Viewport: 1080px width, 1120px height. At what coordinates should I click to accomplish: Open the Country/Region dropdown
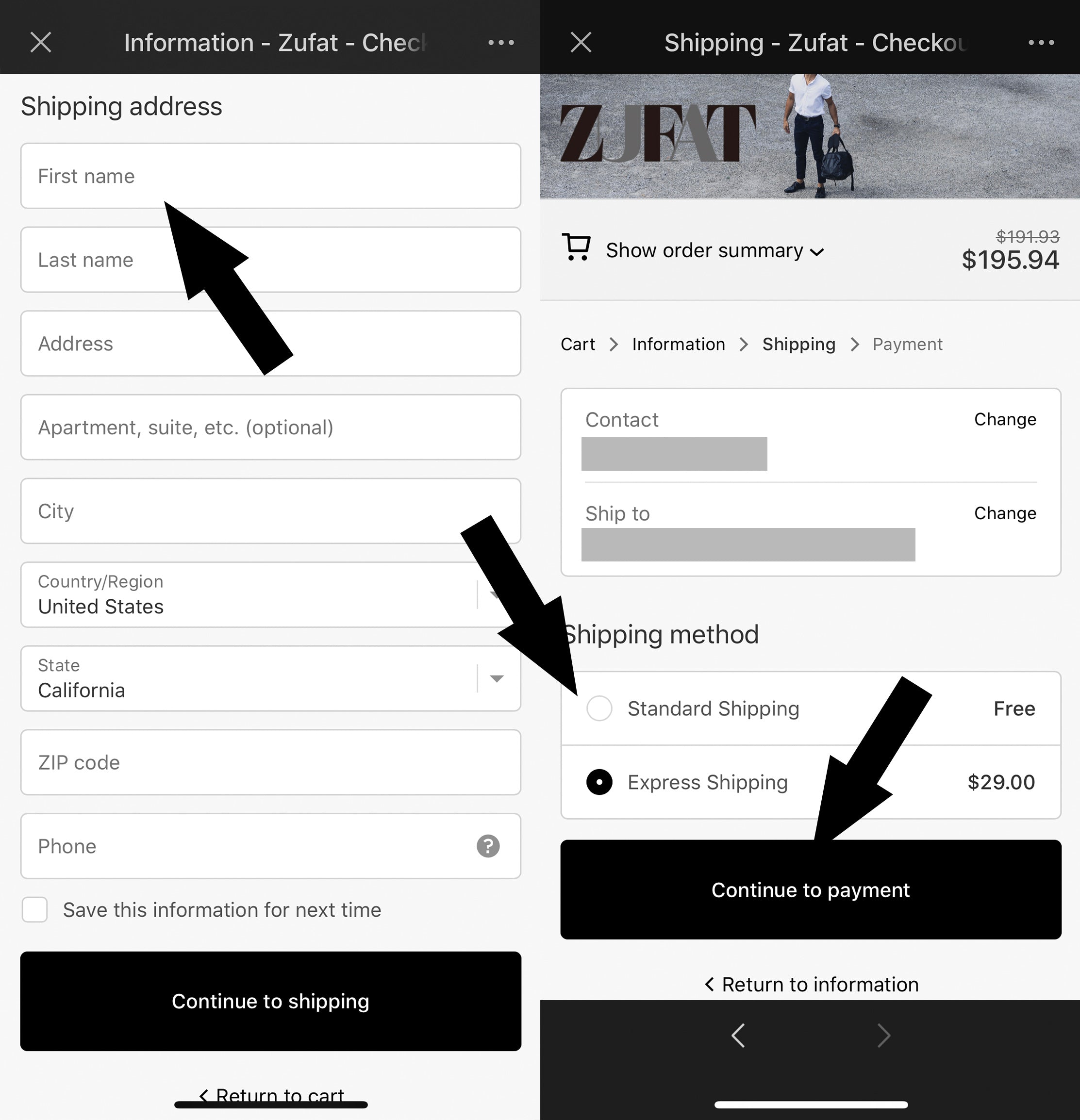click(270, 594)
